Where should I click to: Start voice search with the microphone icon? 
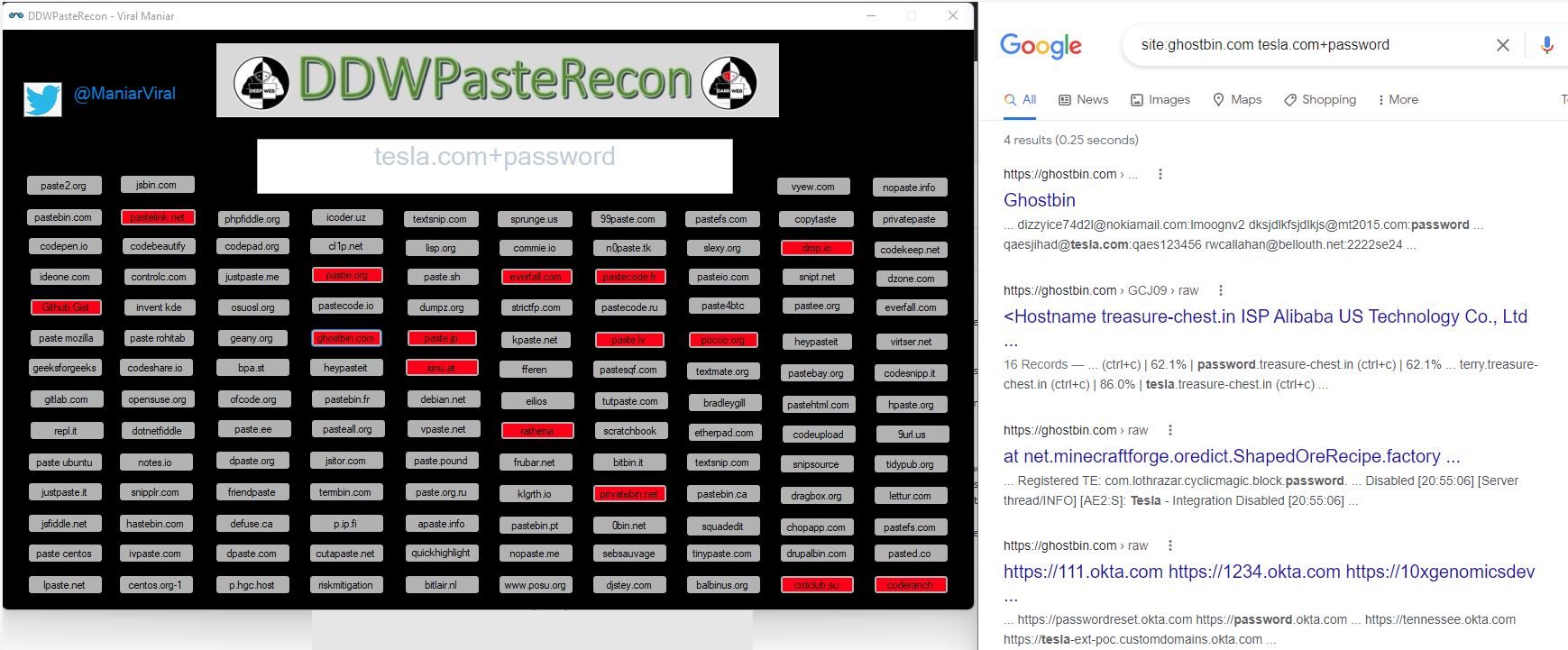(x=1547, y=45)
